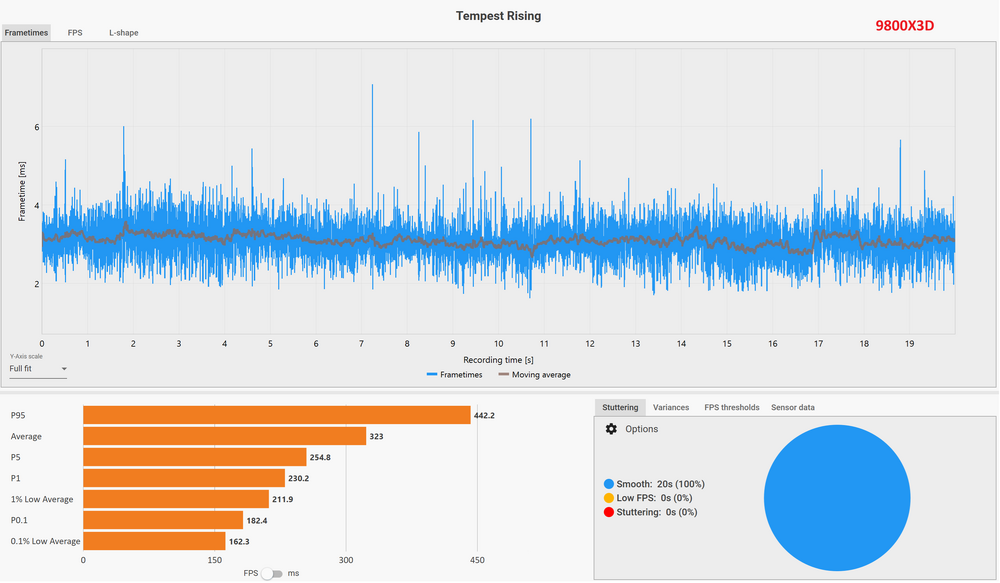The height and width of the screenshot is (583, 1000).
Task: Click the red Stuttering legend dot
Action: click(x=609, y=512)
